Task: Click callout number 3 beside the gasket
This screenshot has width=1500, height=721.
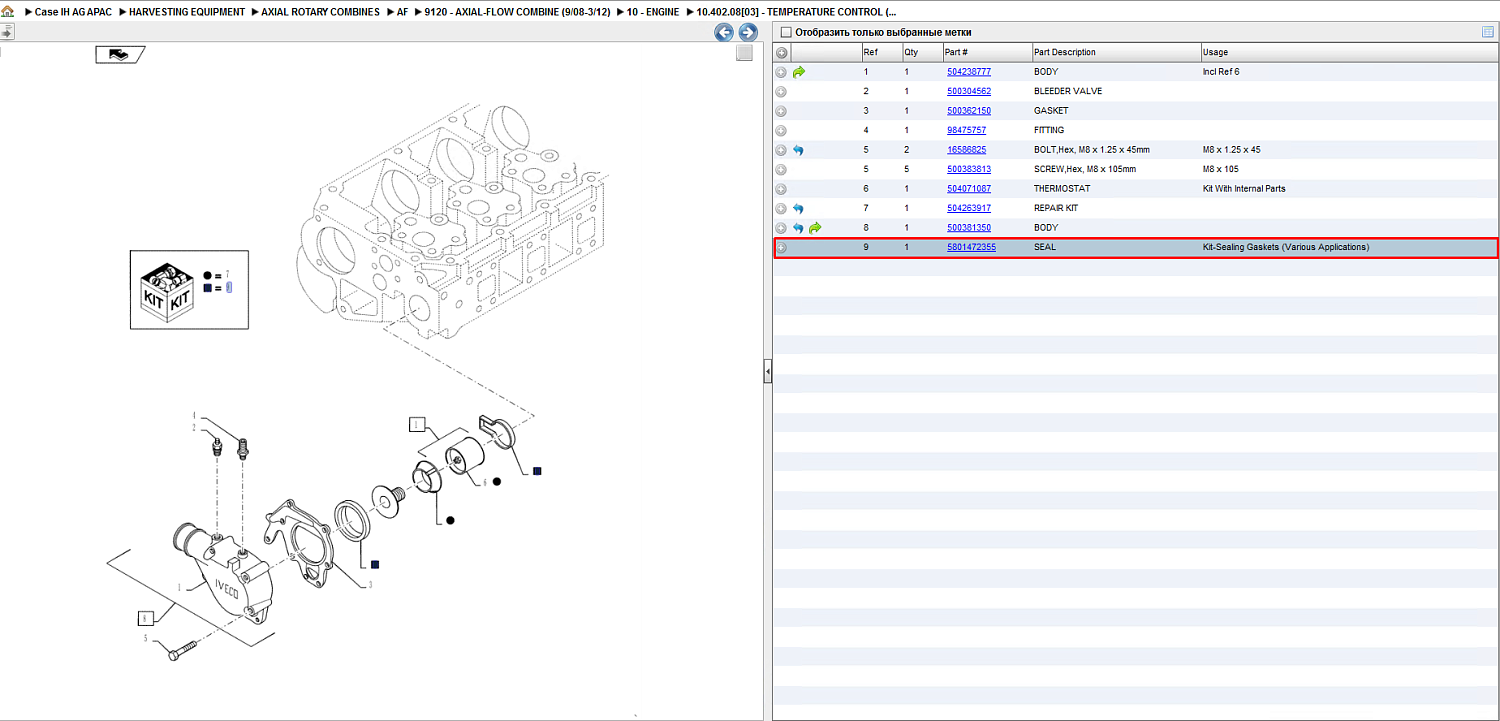Action: pos(370,584)
